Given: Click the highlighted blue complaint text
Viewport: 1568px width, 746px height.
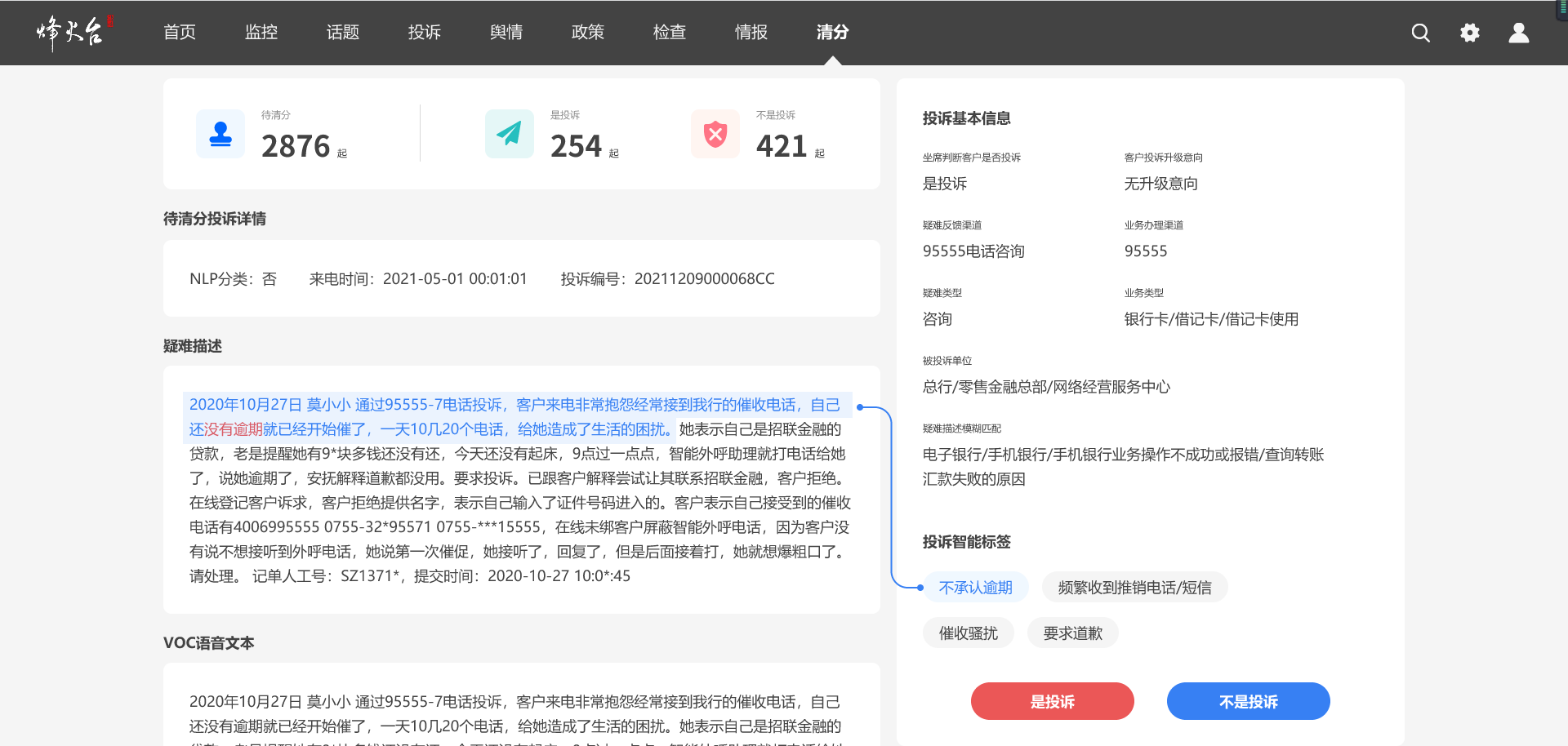Looking at the screenshot, I should 514,406.
